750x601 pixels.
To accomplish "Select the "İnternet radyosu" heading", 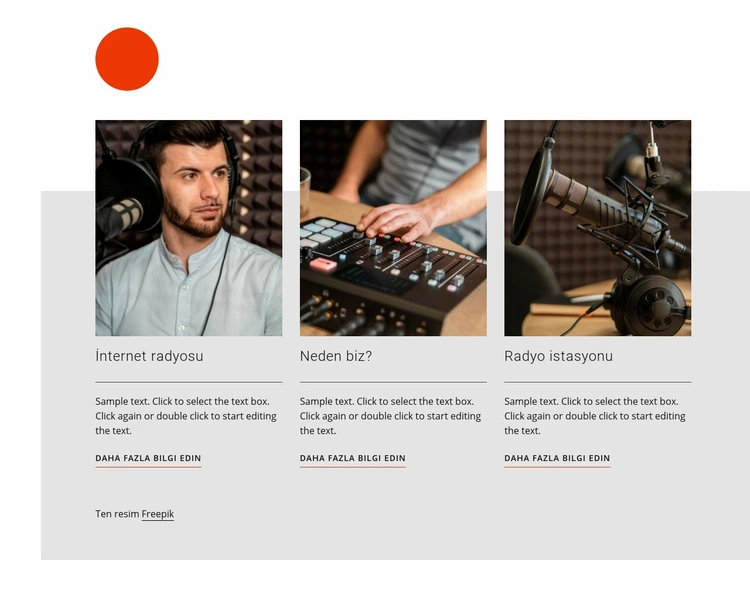I will (x=150, y=356).
